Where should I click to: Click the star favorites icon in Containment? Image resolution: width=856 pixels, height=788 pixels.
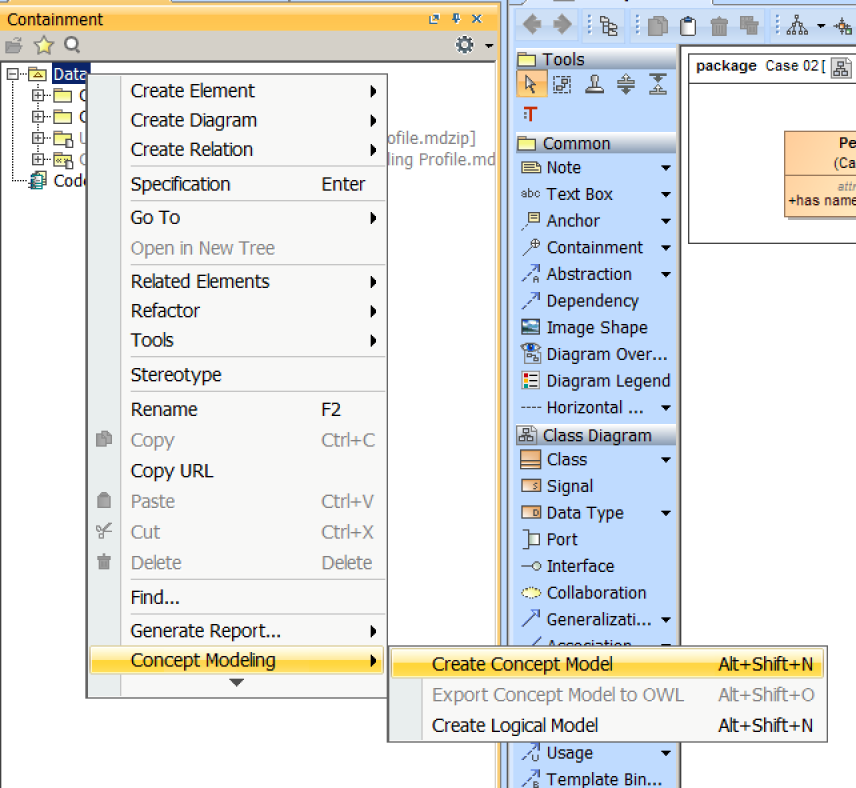[43, 45]
